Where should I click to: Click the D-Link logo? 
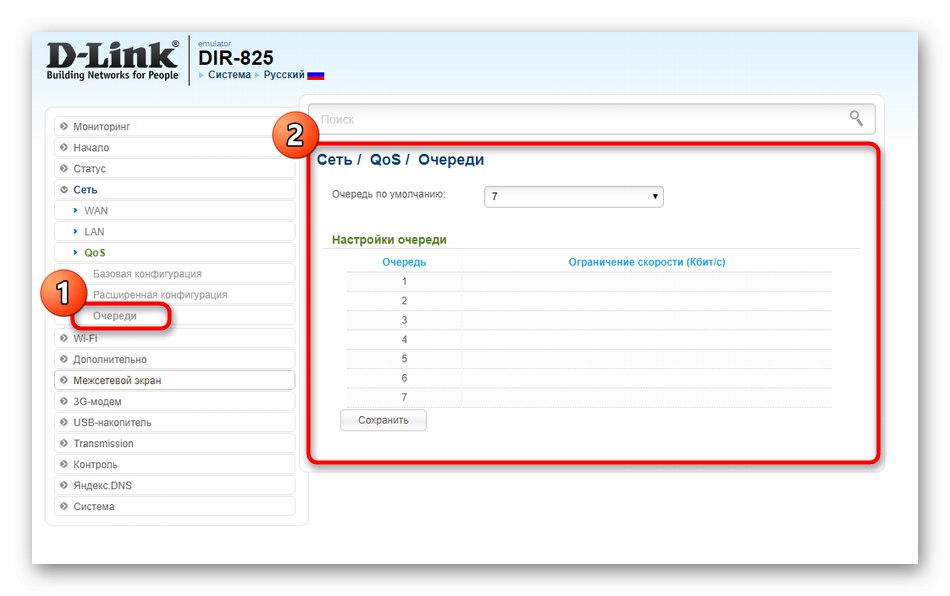[113, 61]
